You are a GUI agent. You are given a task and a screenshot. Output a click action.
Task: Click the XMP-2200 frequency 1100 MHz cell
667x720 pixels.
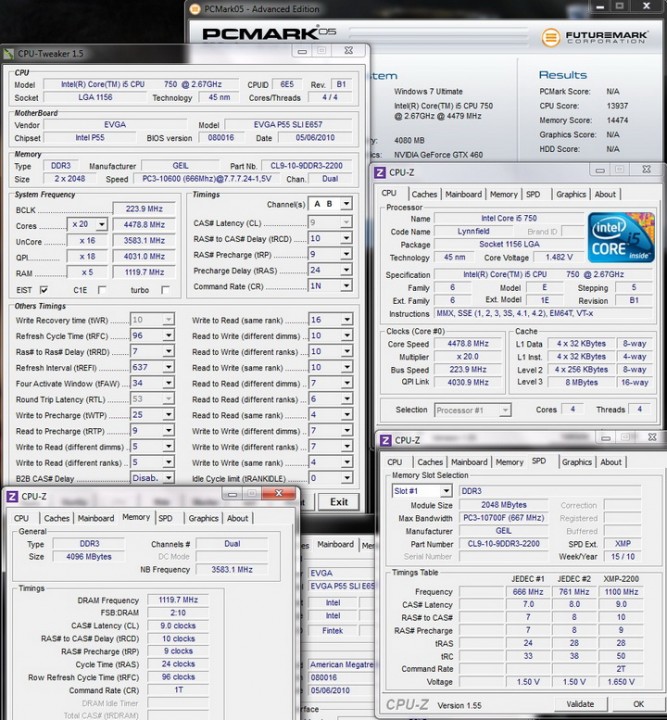621,592
